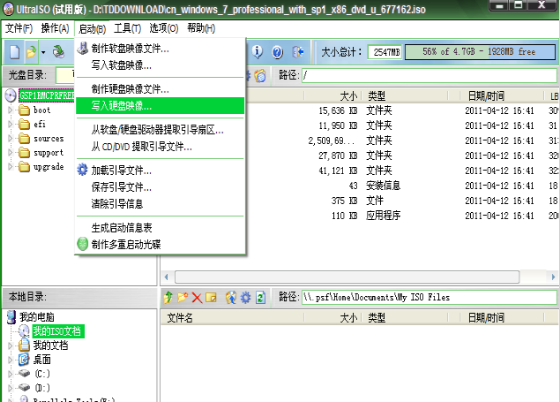Click the horizontal scrollbar of image file list
The width and height of the screenshot is (559, 402).
pyautogui.click(x=347, y=277)
